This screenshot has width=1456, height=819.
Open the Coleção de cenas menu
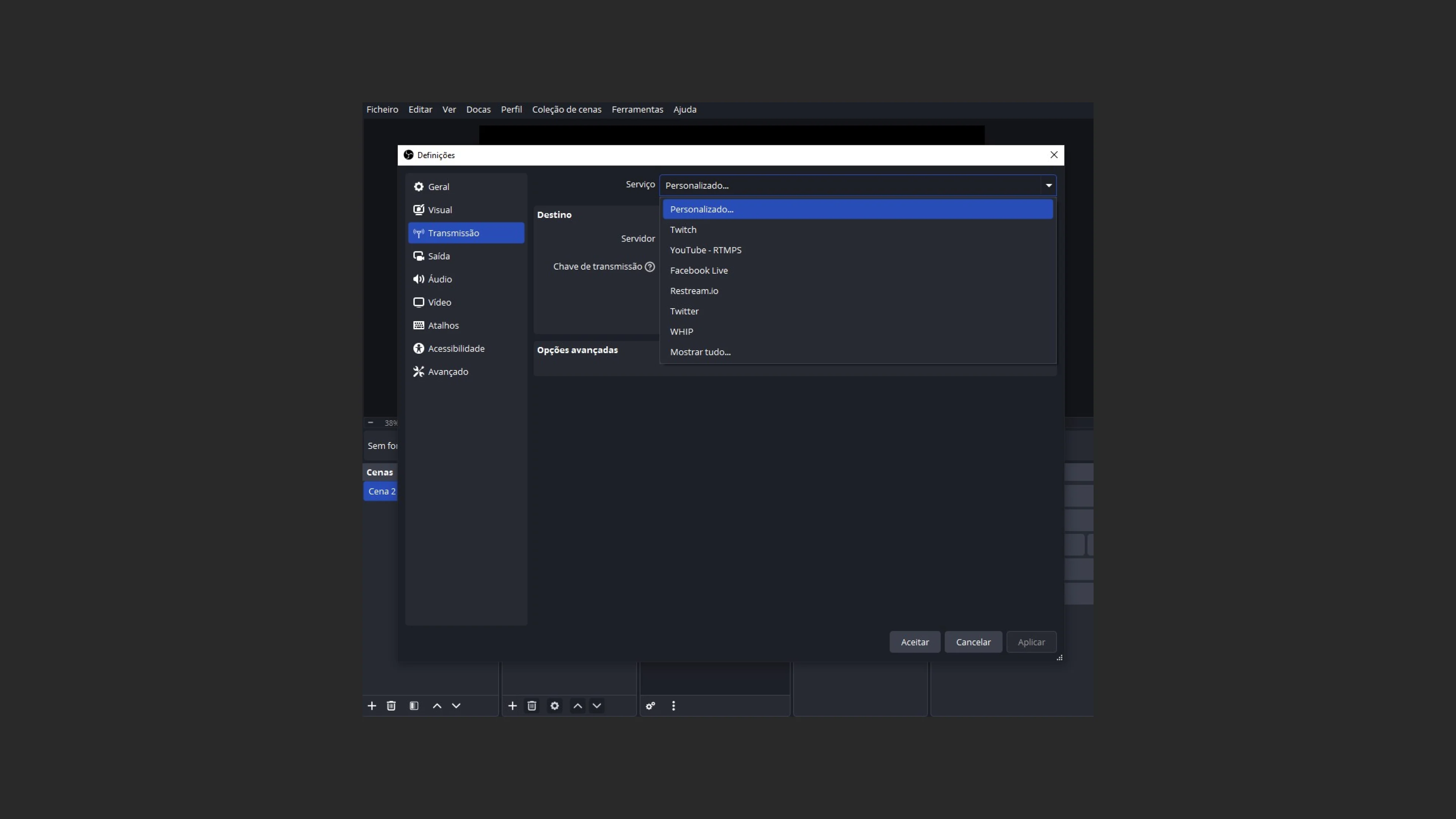pos(566,110)
